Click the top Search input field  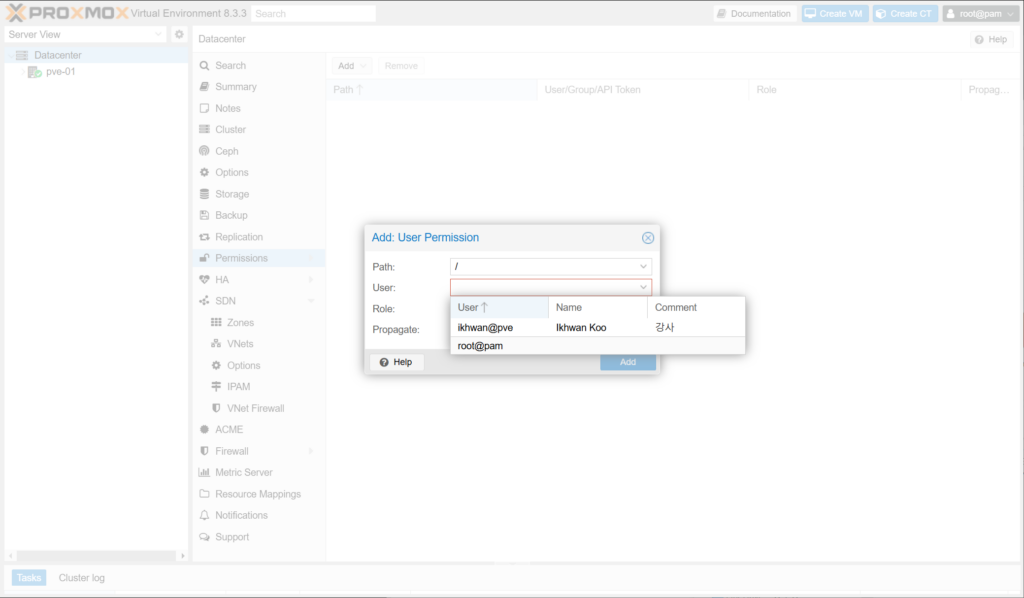click(313, 14)
